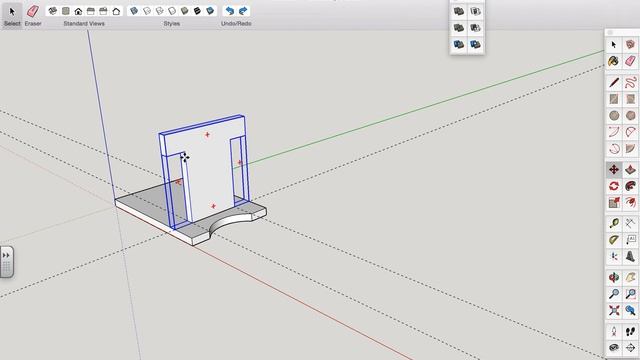This screenshot has width=640, height=360.
Task: Select the Dimensions tool
Action: coord(630,223)
